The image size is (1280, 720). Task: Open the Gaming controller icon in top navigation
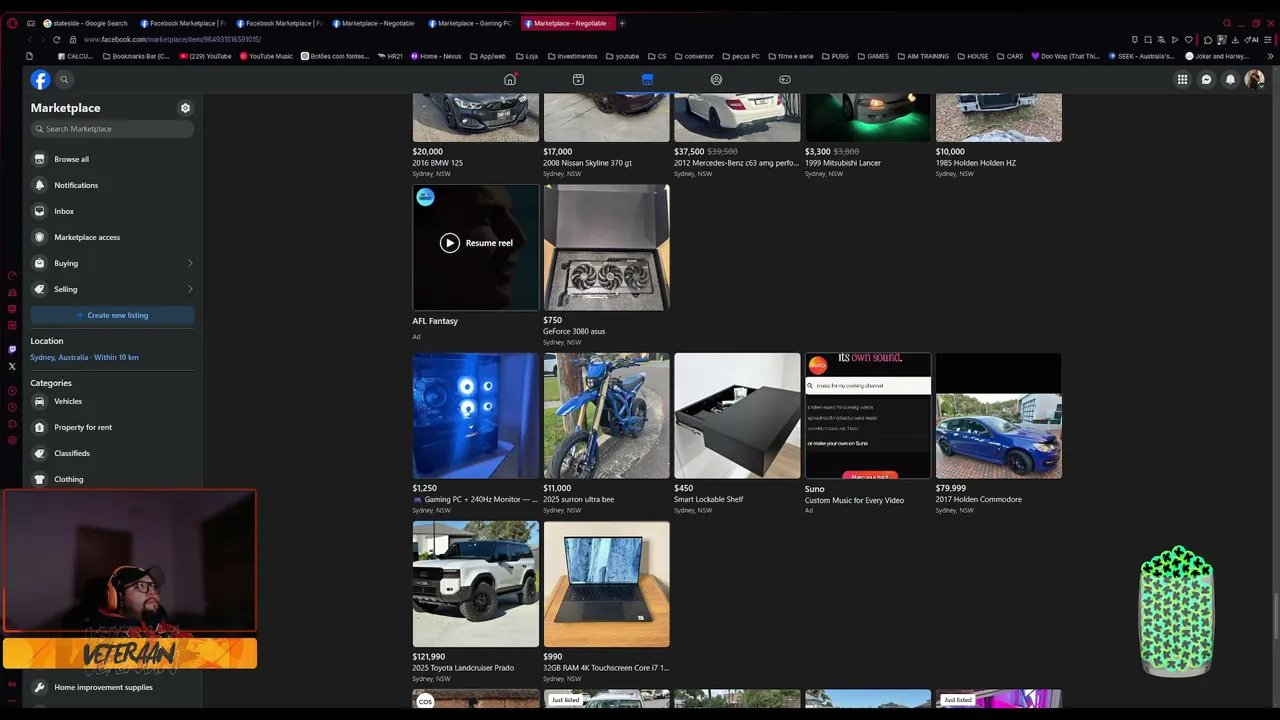pyautogui.click(x=785, y=80)
